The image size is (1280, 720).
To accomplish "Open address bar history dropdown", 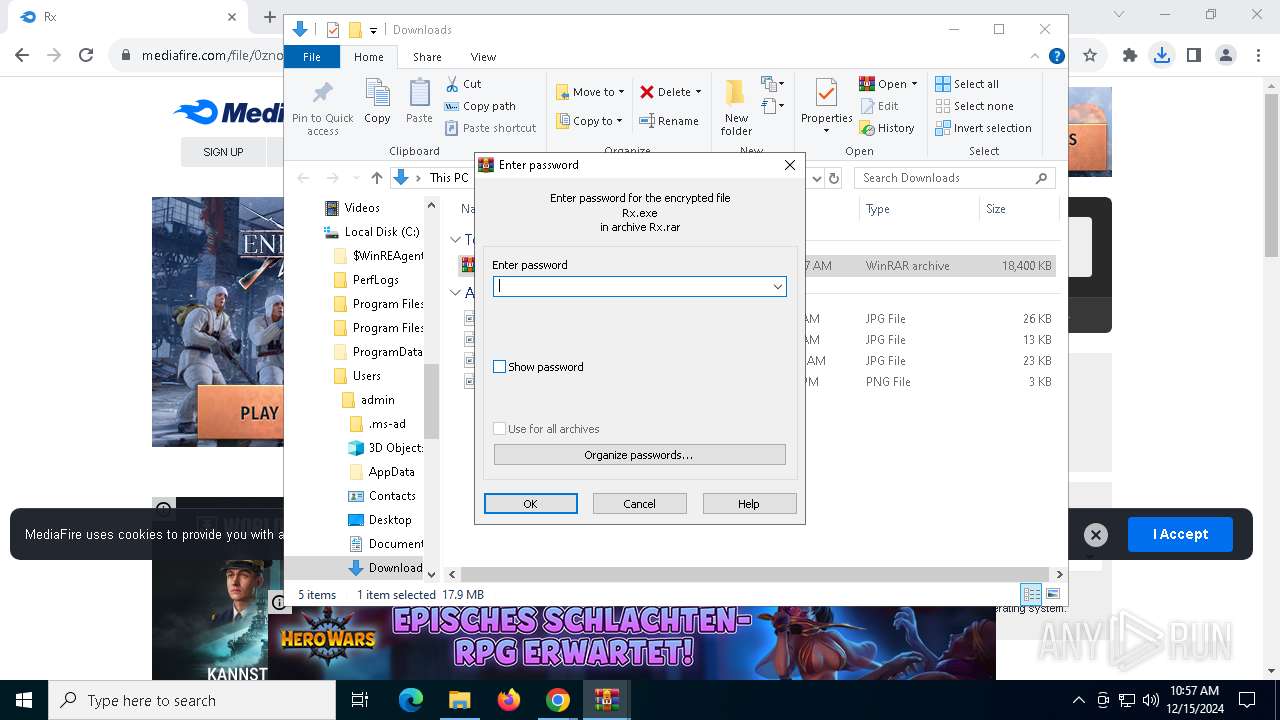I will click(817, 178).
